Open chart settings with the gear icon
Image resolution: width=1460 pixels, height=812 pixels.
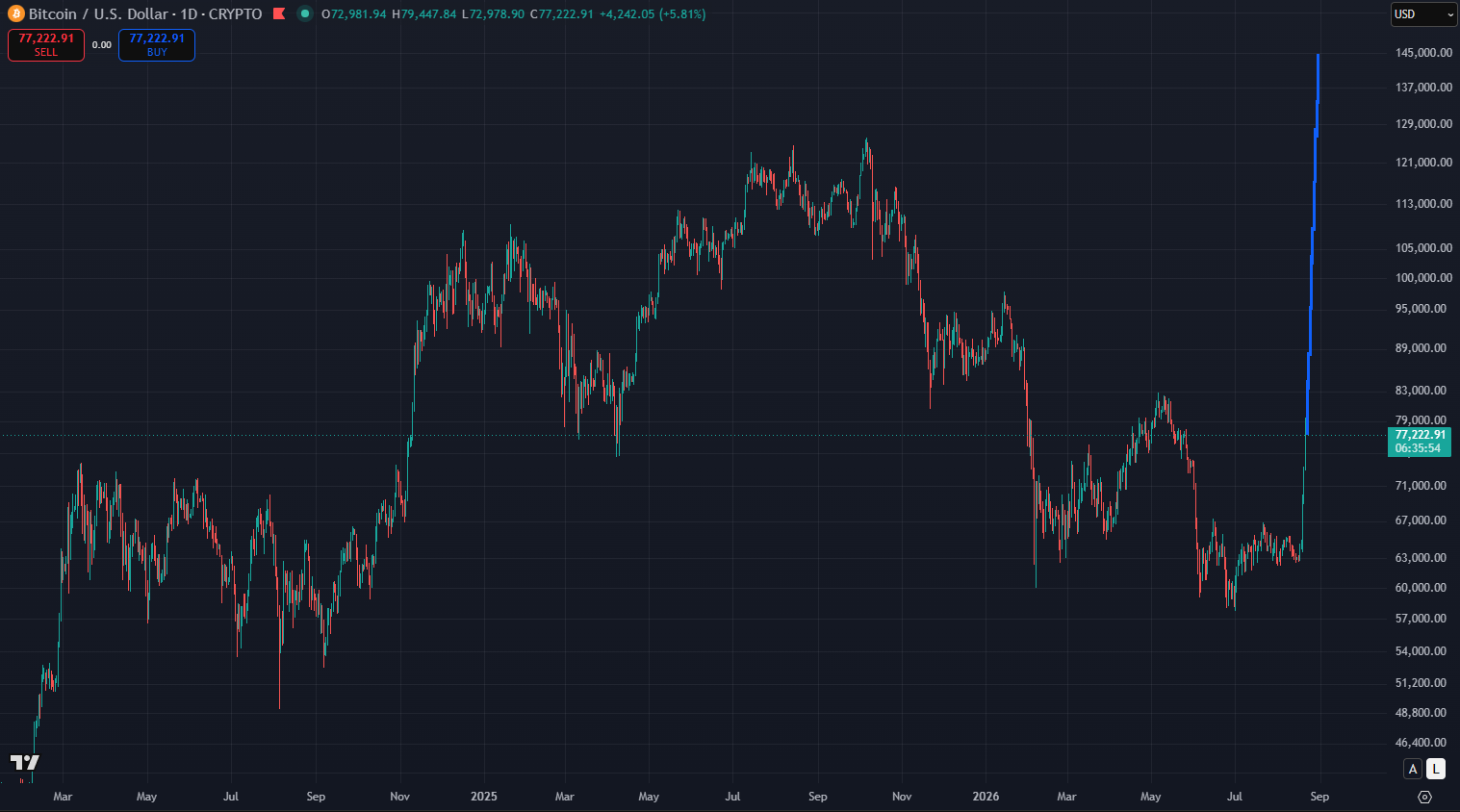click(1425, 797)
